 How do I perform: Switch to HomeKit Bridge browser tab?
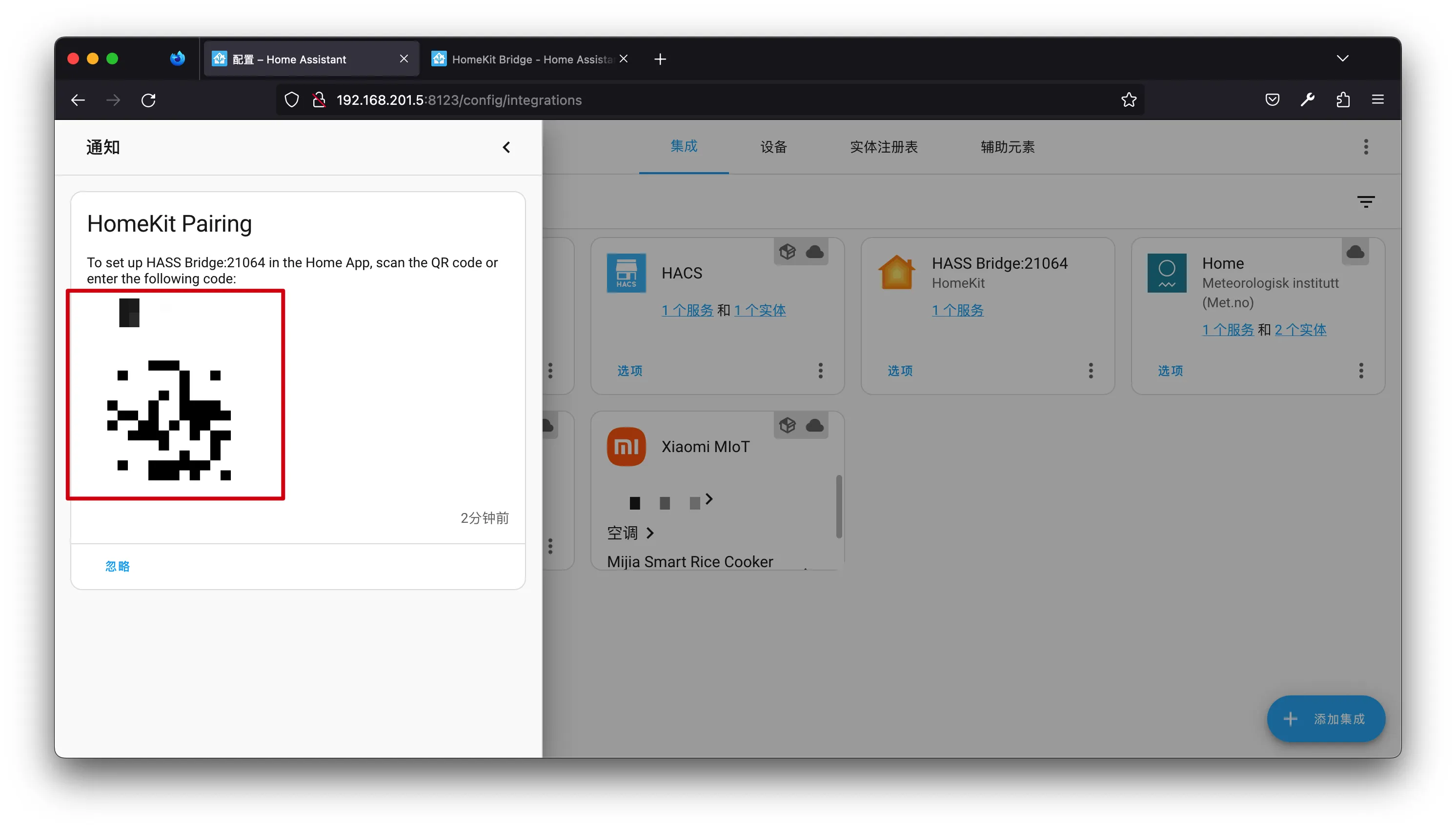pyautogui.click(x=525, y=59)
